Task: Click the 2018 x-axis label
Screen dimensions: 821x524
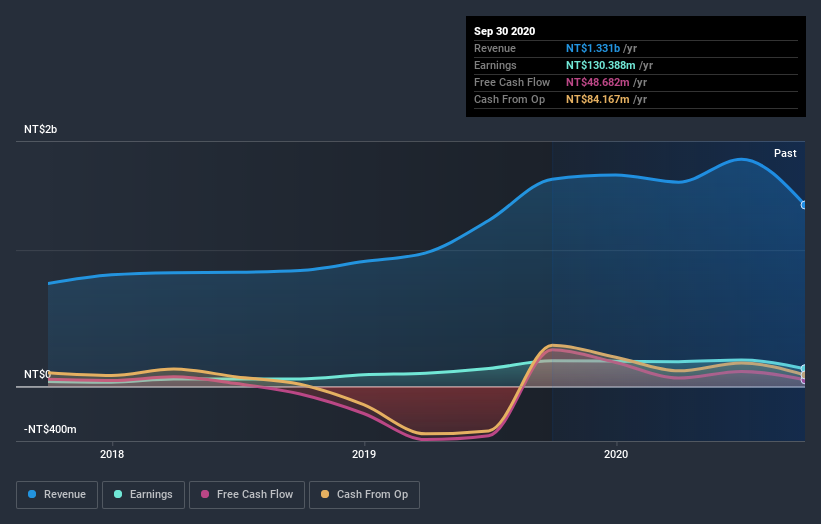Action: [112, 454]
